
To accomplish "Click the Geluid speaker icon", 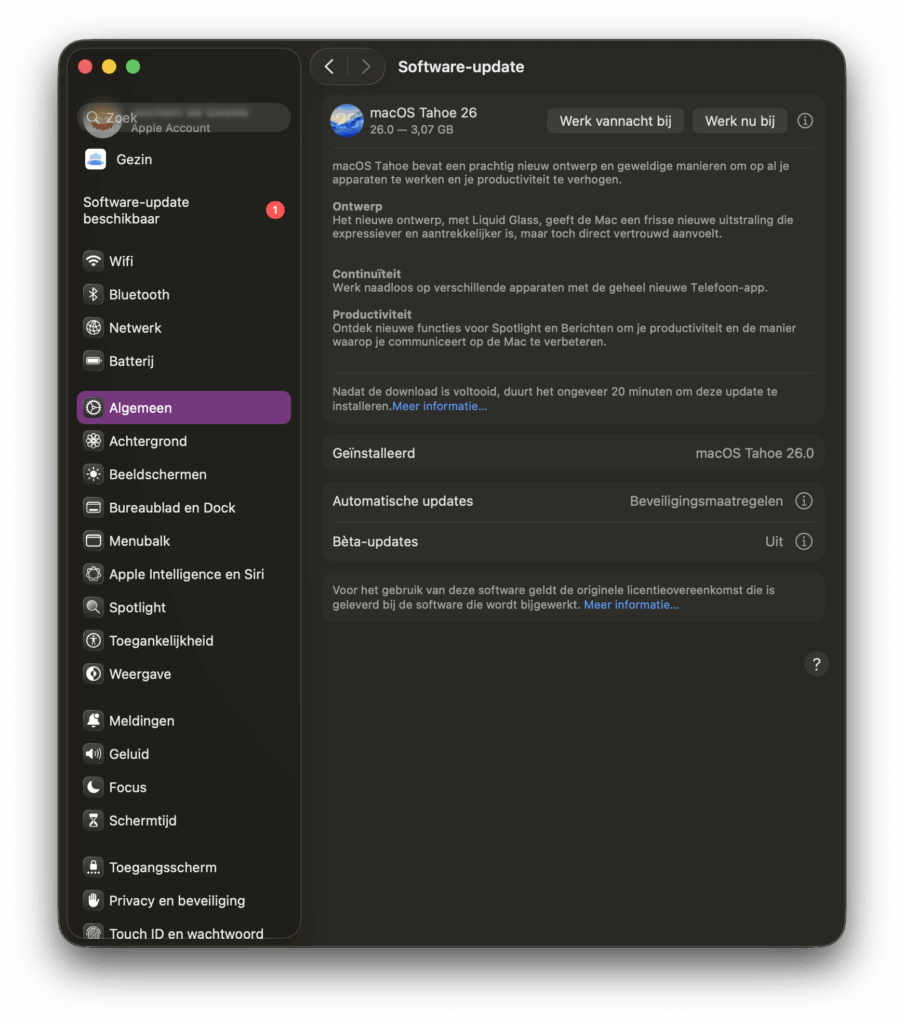I will [93, 754].
